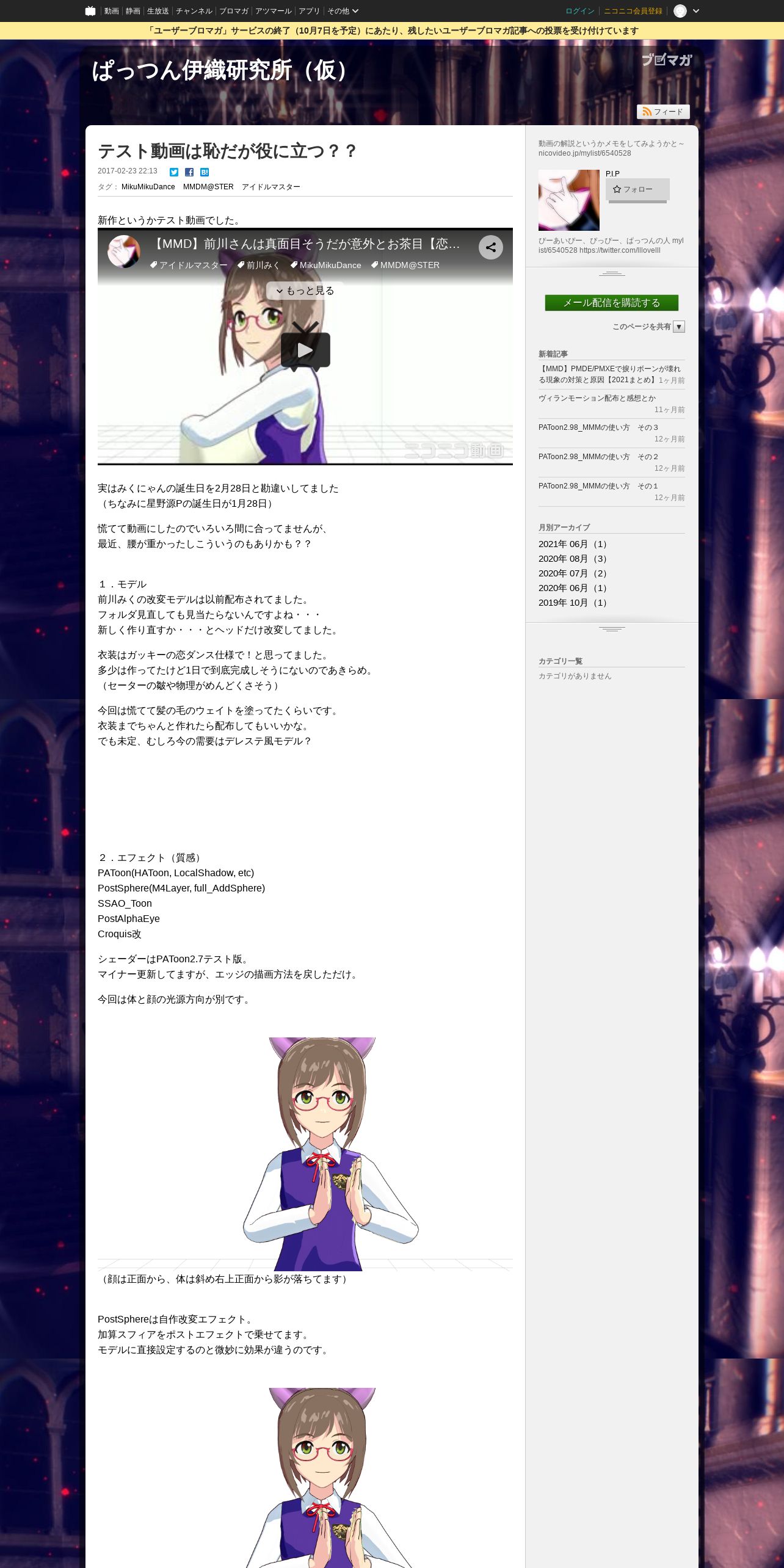Click the フォロー button

[x=637, y=189]
